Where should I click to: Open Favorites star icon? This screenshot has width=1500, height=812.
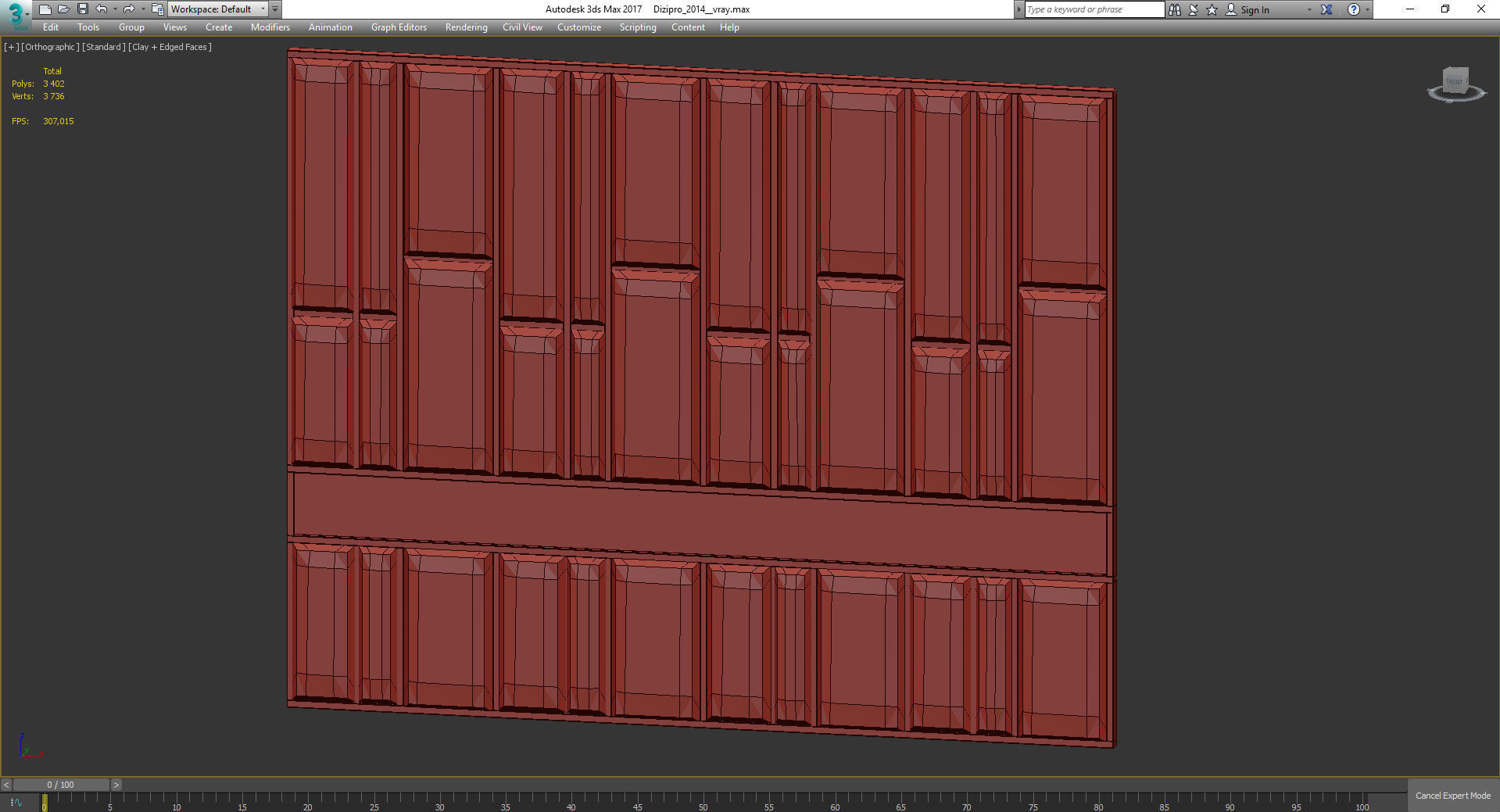1212,9
